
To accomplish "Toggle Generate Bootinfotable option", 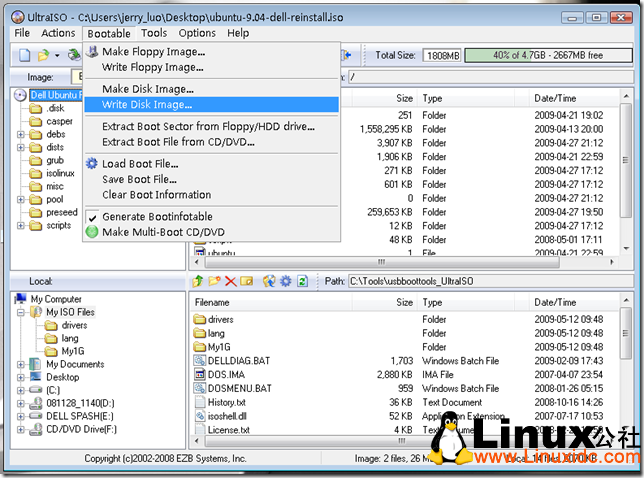I will [157, 217].
